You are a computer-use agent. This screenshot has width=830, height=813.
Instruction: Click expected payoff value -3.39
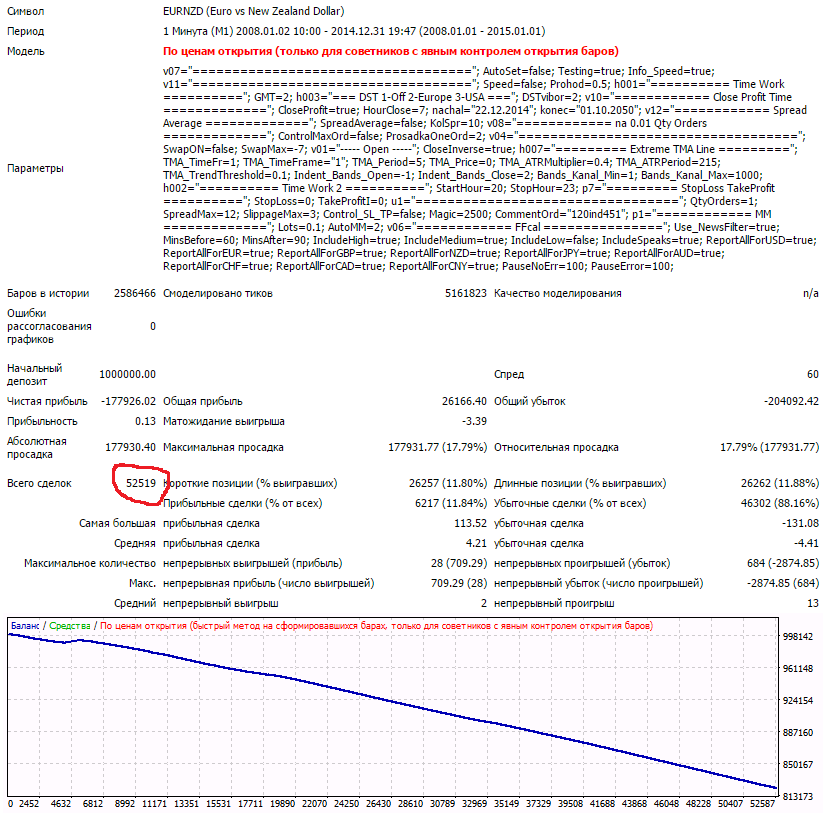click(474, 421)
